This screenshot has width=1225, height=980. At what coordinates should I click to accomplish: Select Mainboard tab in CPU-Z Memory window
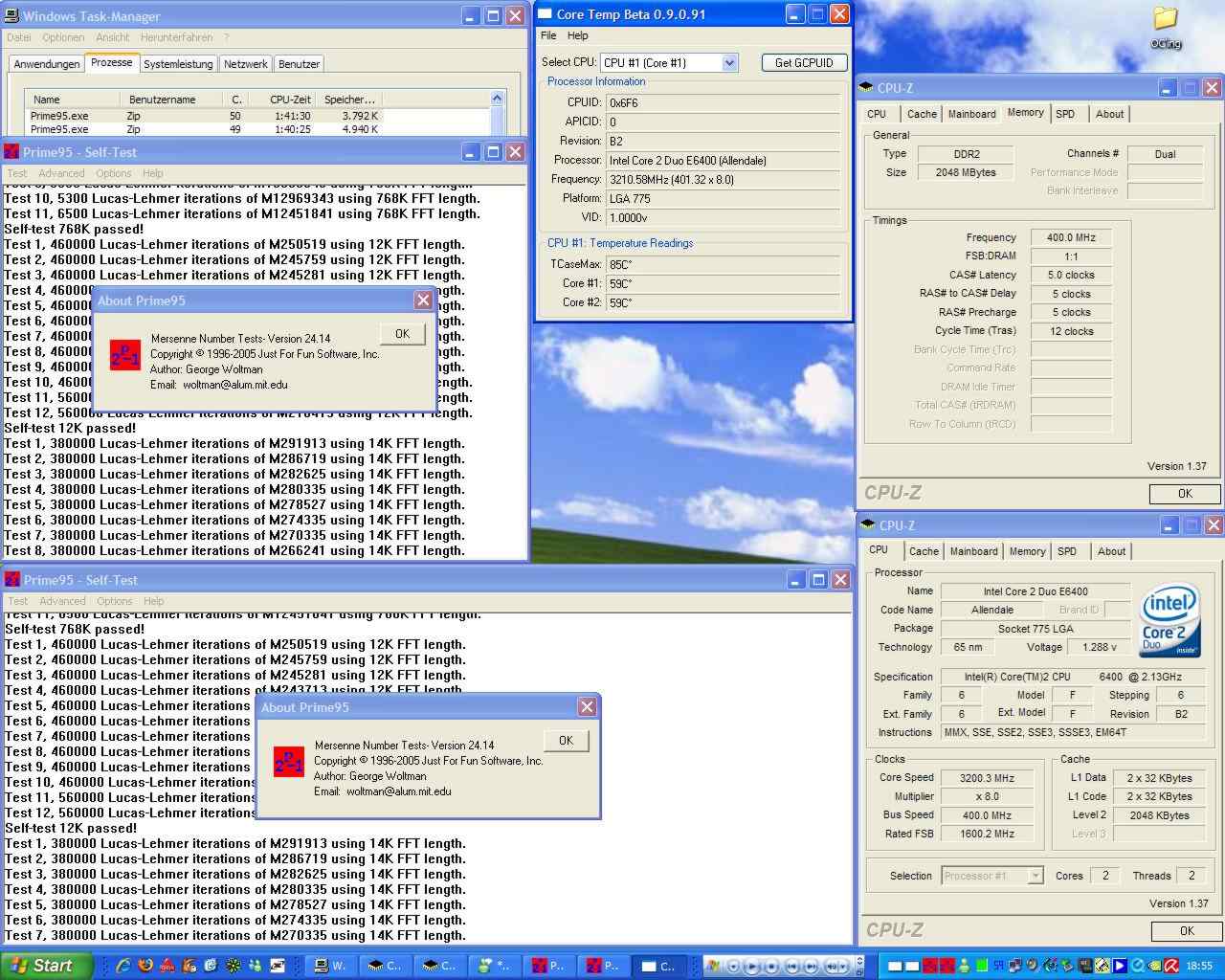[x=971, y=114]
